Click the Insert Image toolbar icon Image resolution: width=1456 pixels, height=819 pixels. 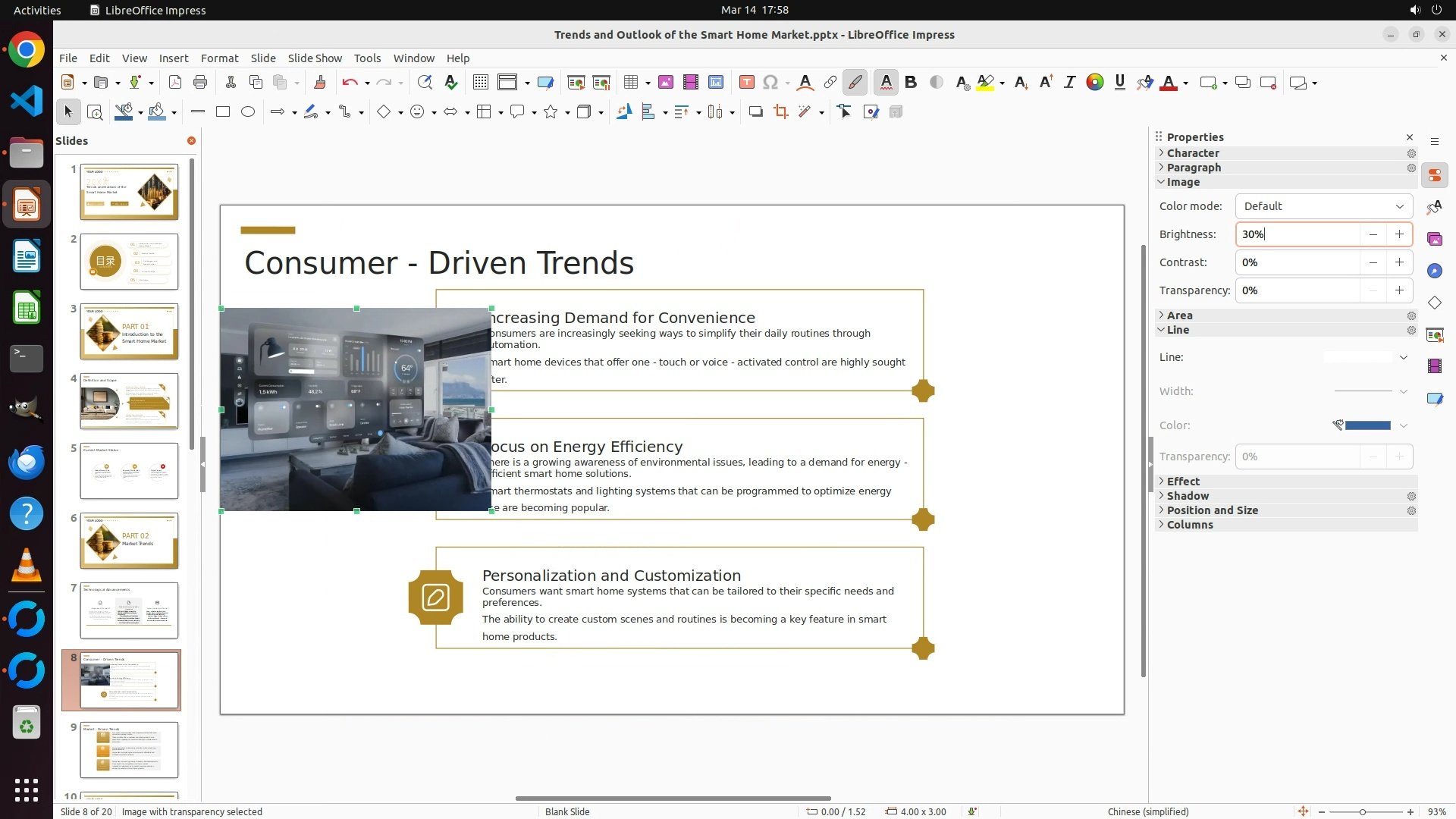[665, 83]
